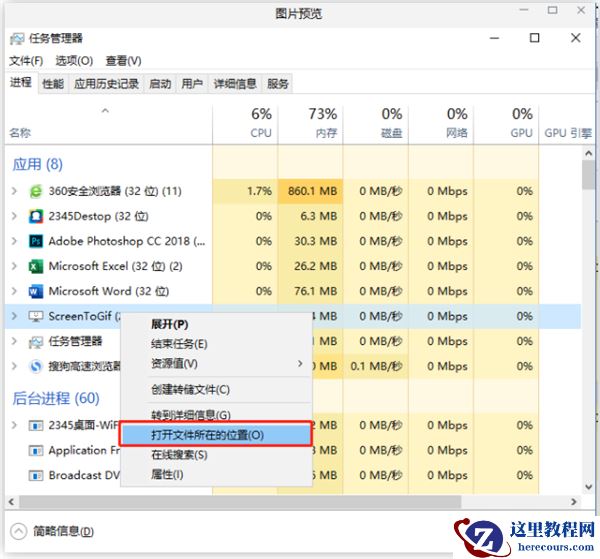
Task: Click the ScreenToGif monitor icon
Action: [x=36, y=316]
